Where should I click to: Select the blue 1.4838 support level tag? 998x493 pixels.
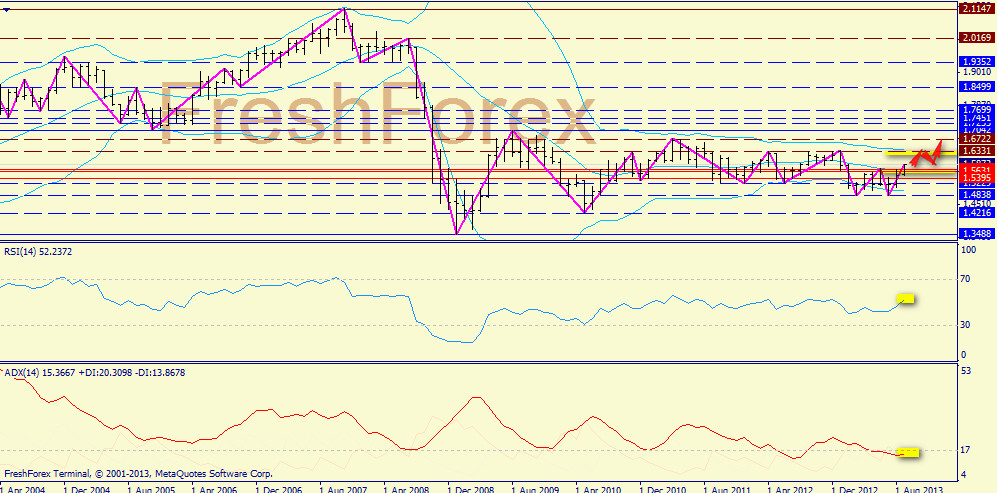tap(975, 194)
